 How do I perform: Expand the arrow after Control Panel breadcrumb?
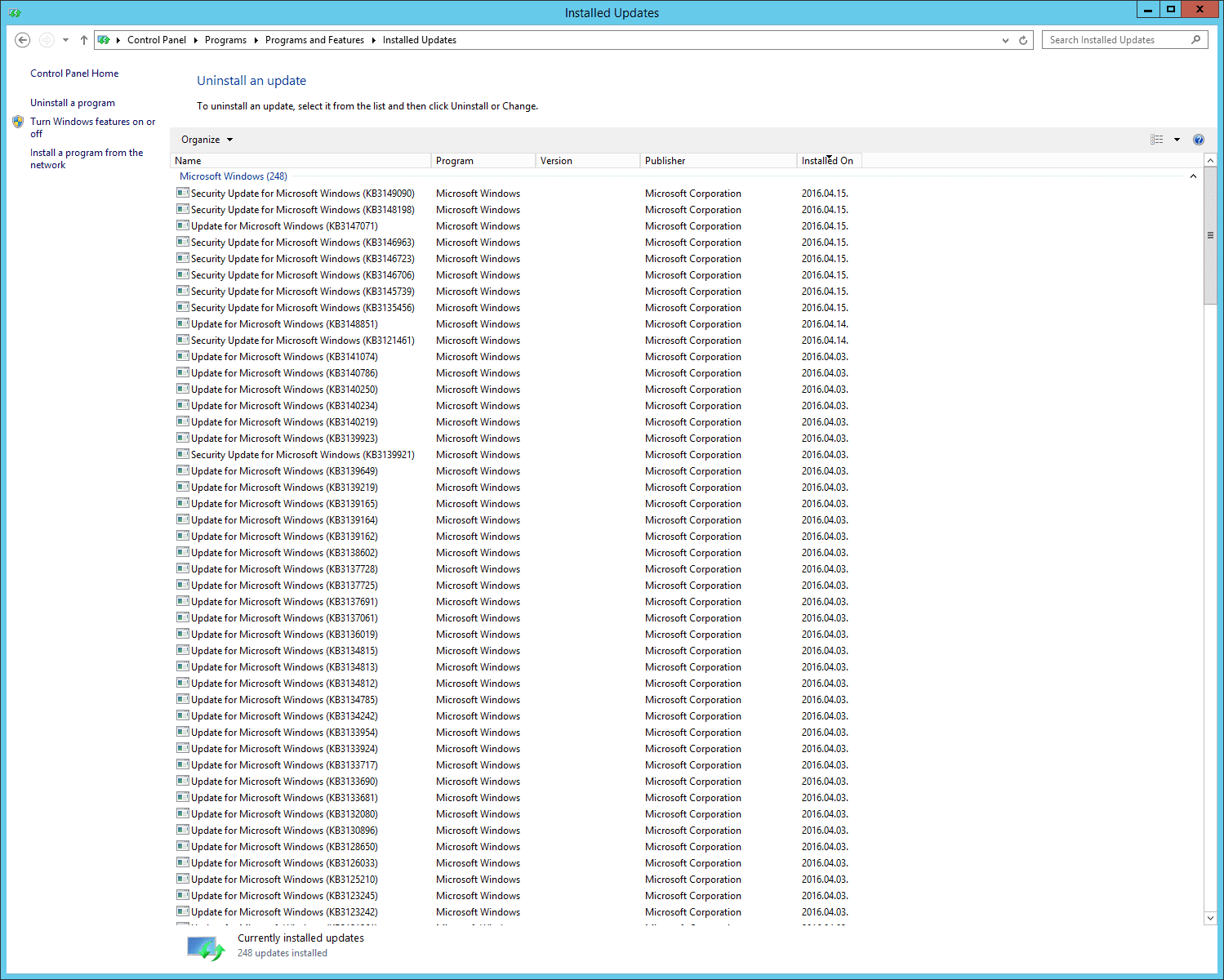[195, 40]
